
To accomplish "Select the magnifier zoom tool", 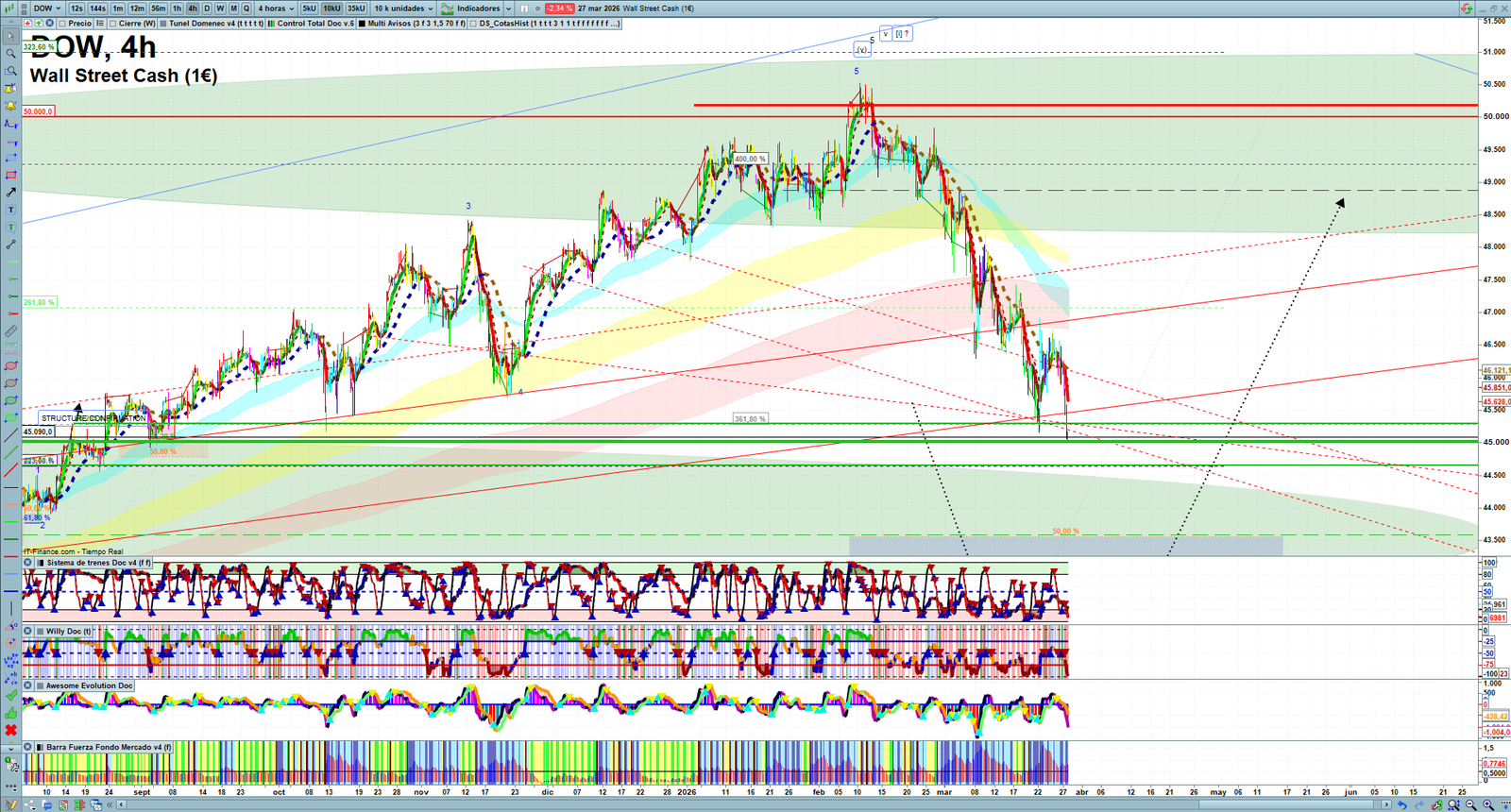I will click(10, 54).
